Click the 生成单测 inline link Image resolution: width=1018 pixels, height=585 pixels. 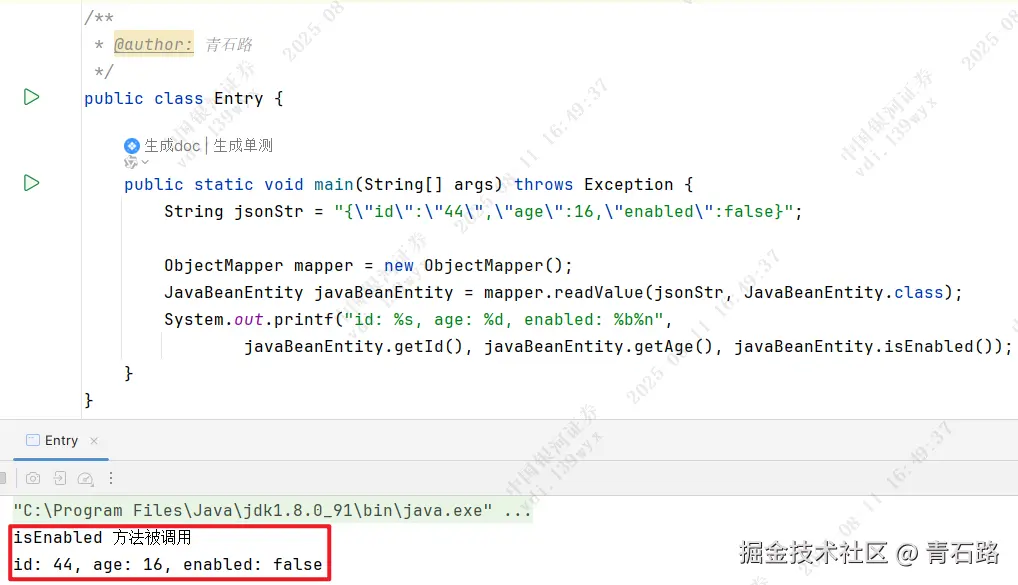243,145
